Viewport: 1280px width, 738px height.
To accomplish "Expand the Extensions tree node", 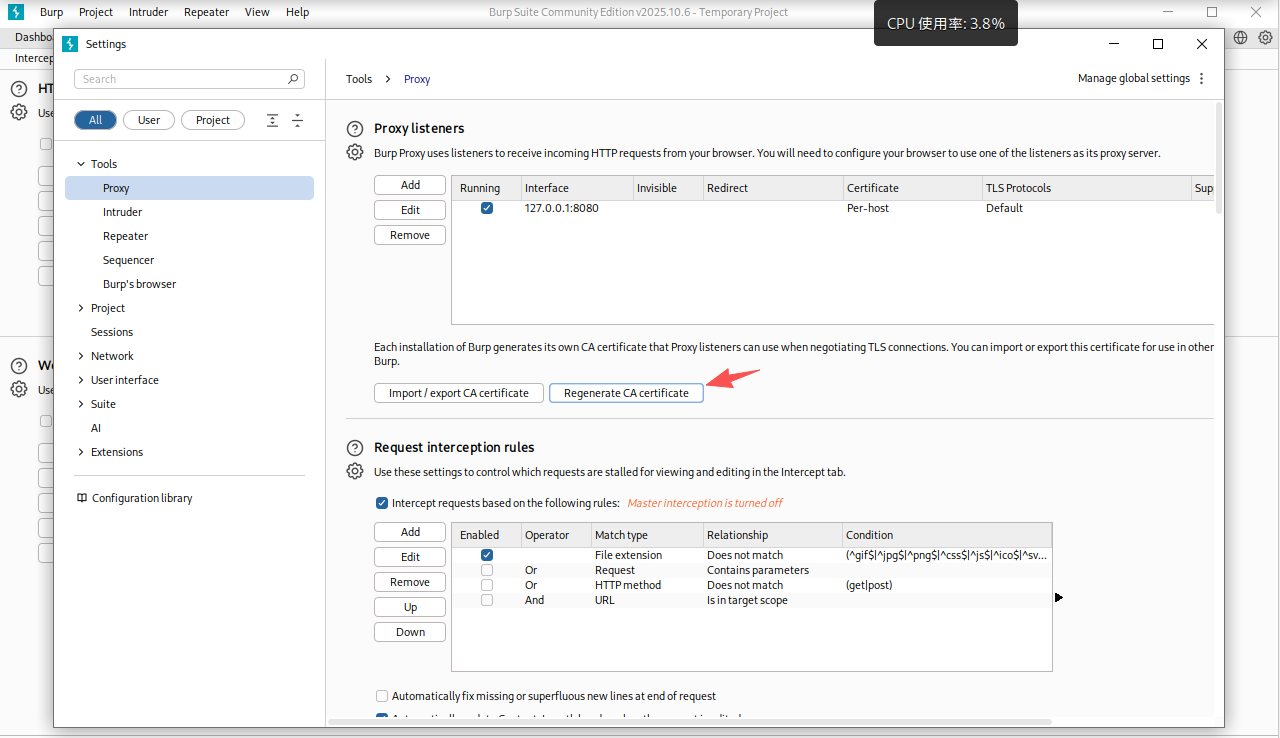I will click(x=81, y=452).
